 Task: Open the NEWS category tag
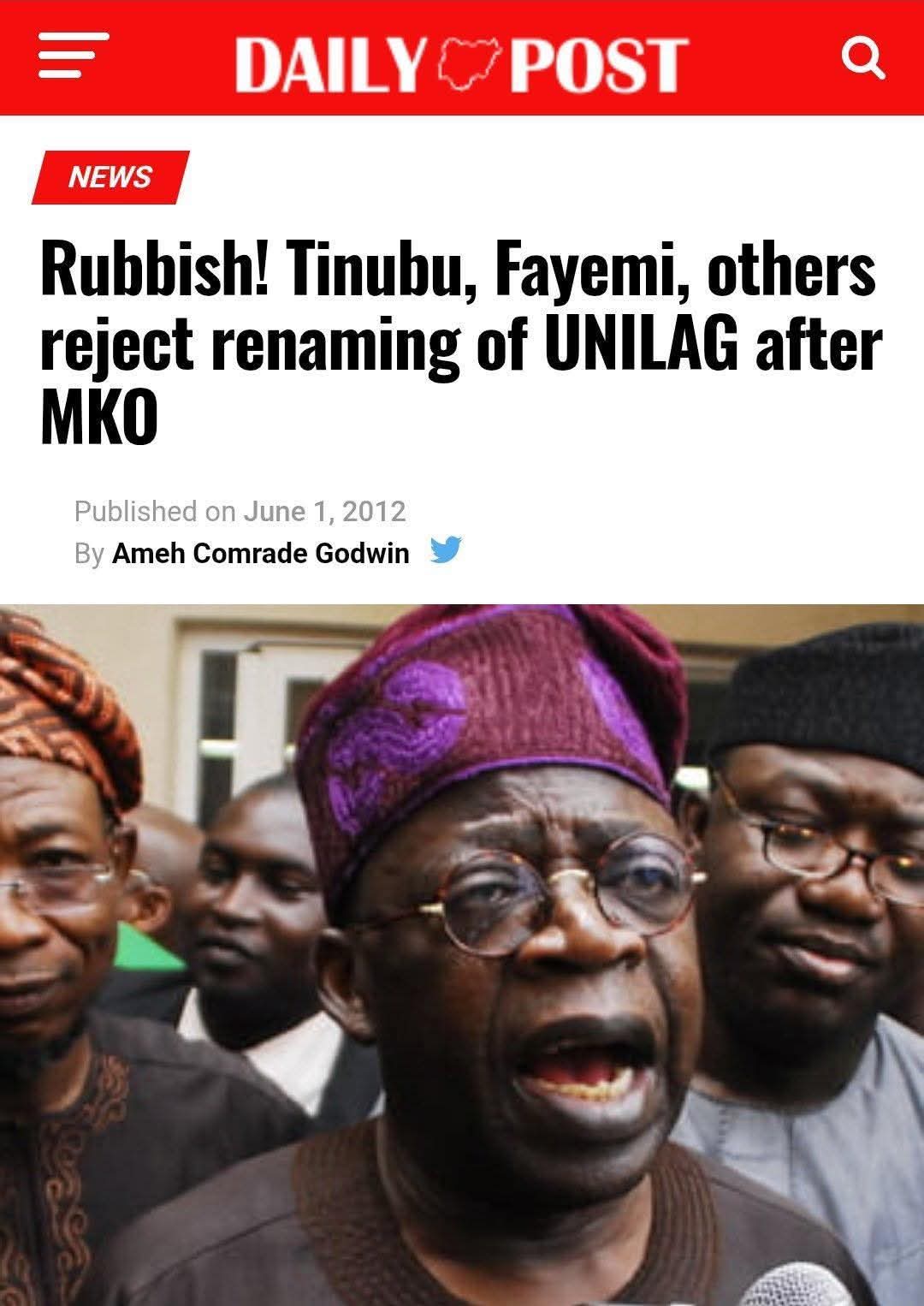[110, 177]
